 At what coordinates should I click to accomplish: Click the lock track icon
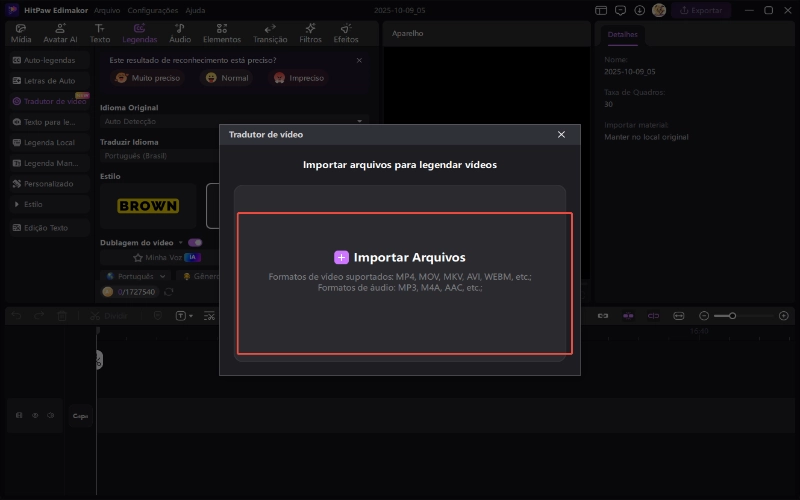(x=19, y=415)
